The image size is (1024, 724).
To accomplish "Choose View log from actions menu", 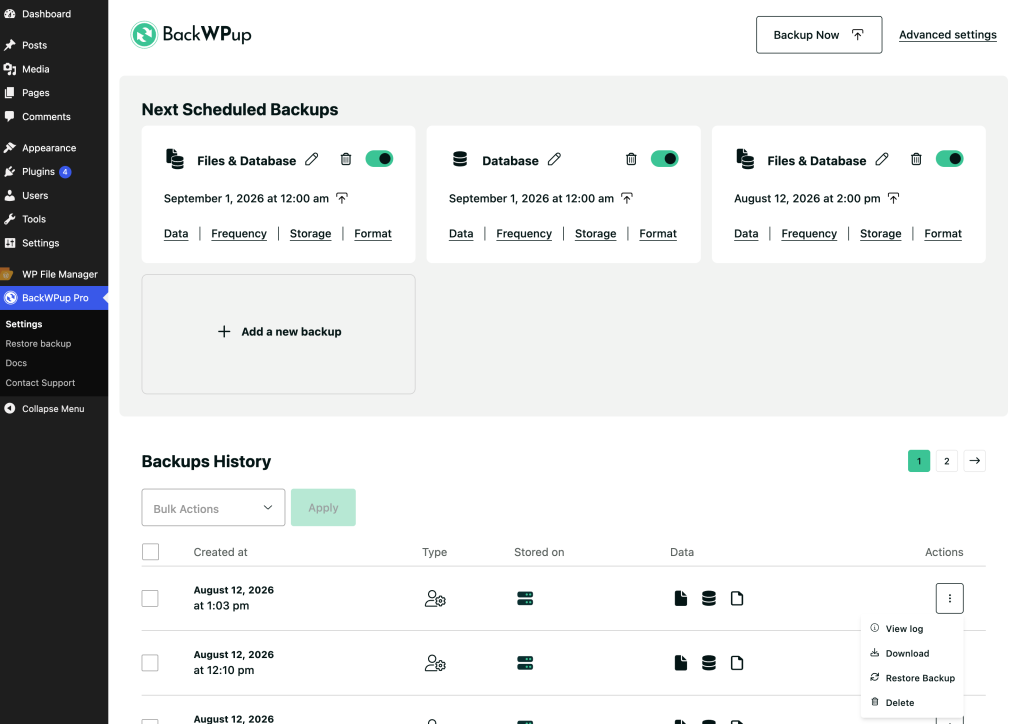I will tap(904, 629).
